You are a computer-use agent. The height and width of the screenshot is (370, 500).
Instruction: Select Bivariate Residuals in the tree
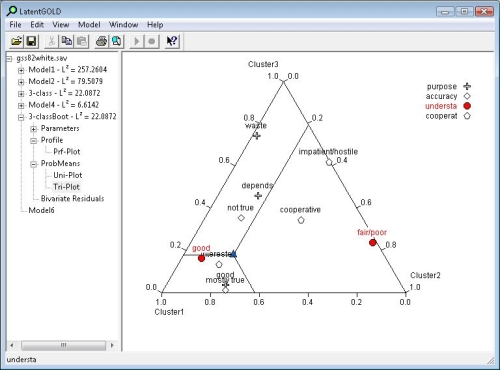click(x=72, y=199)
